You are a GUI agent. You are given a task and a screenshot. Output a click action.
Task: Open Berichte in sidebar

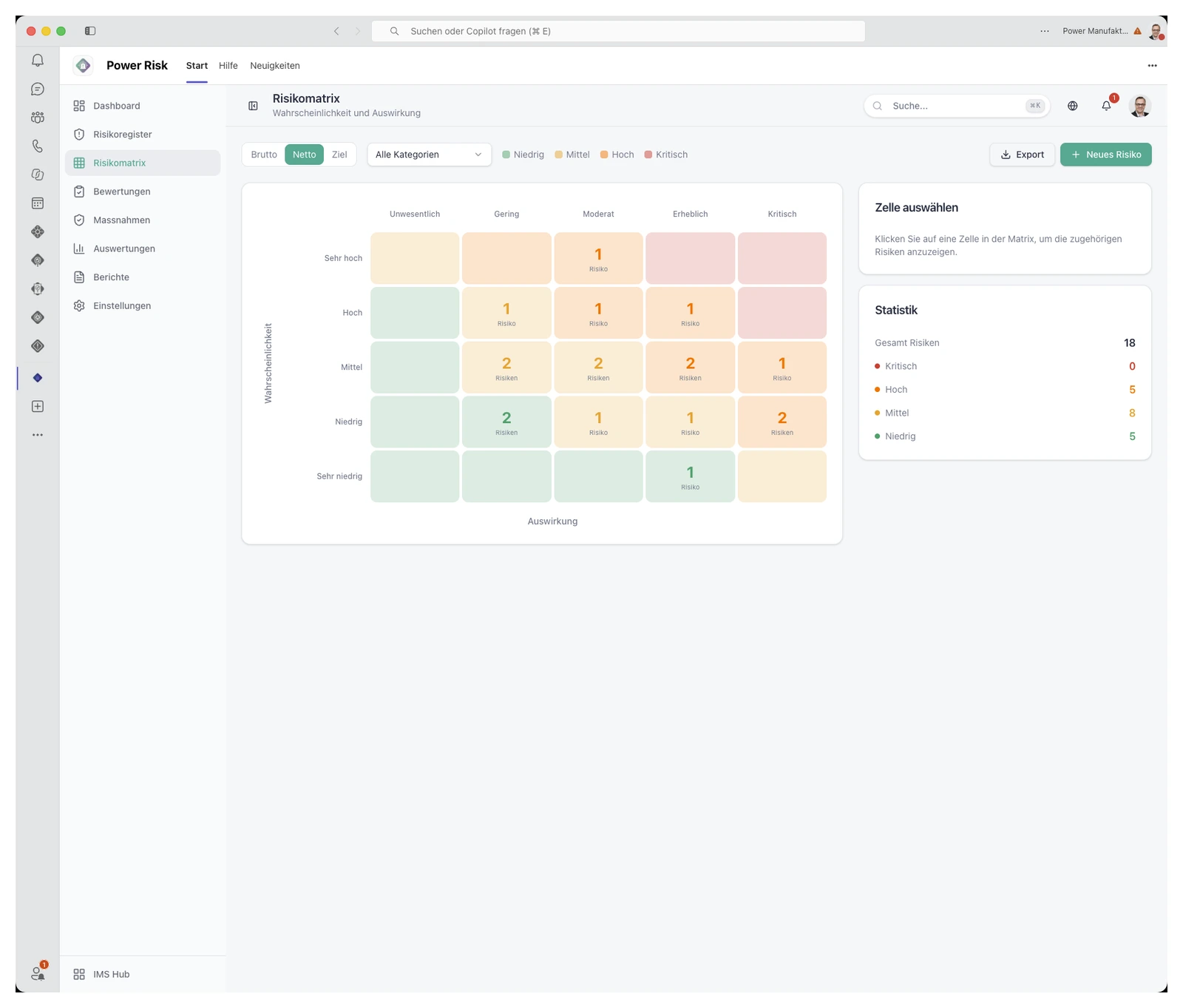(143, 277)
